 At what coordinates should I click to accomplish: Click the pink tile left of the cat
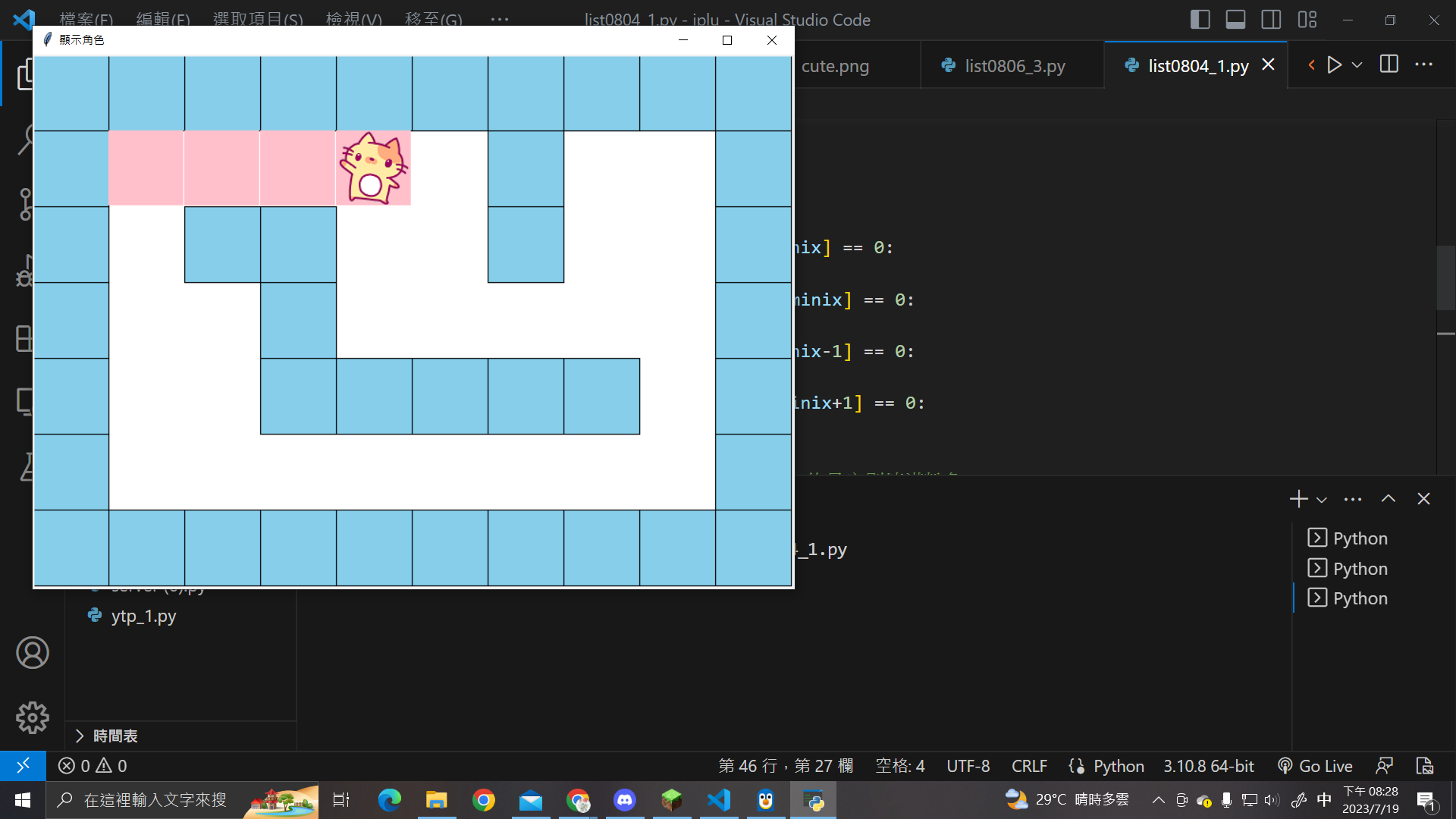(297, 168)
